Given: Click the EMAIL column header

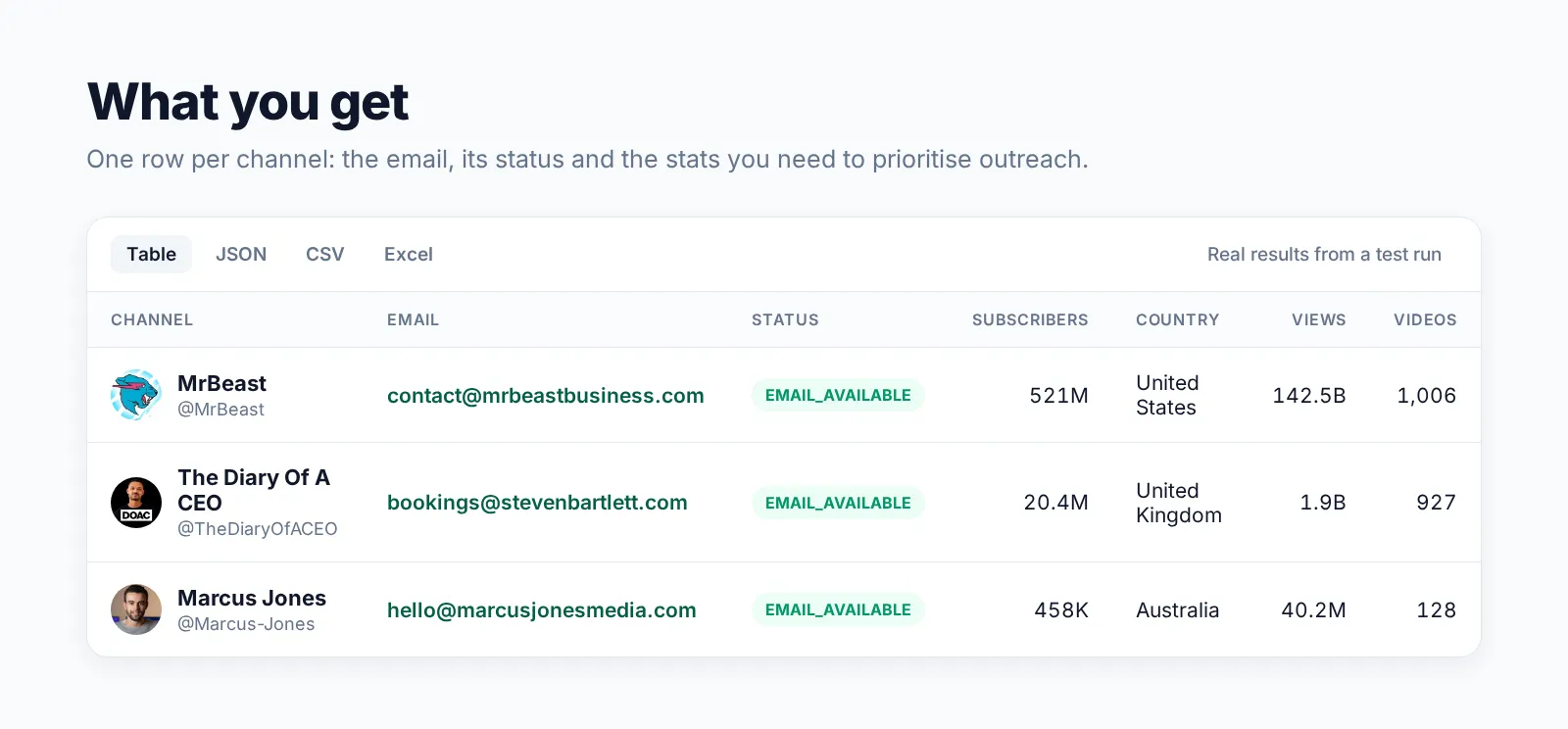Looking at the screenshot, I should (x=413, y=319).
